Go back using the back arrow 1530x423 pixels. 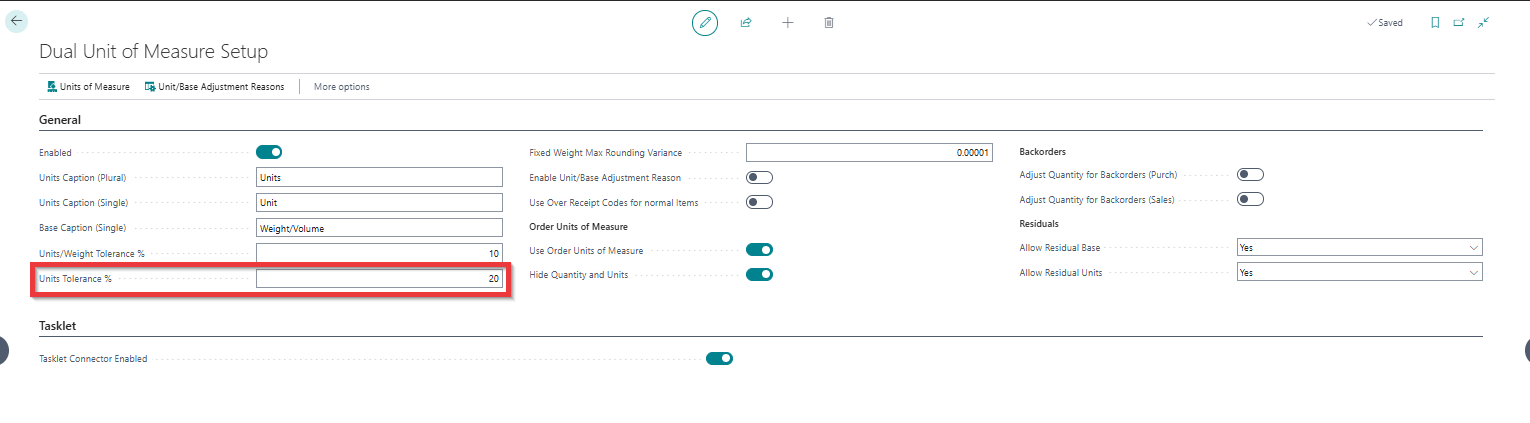[17, 21]
